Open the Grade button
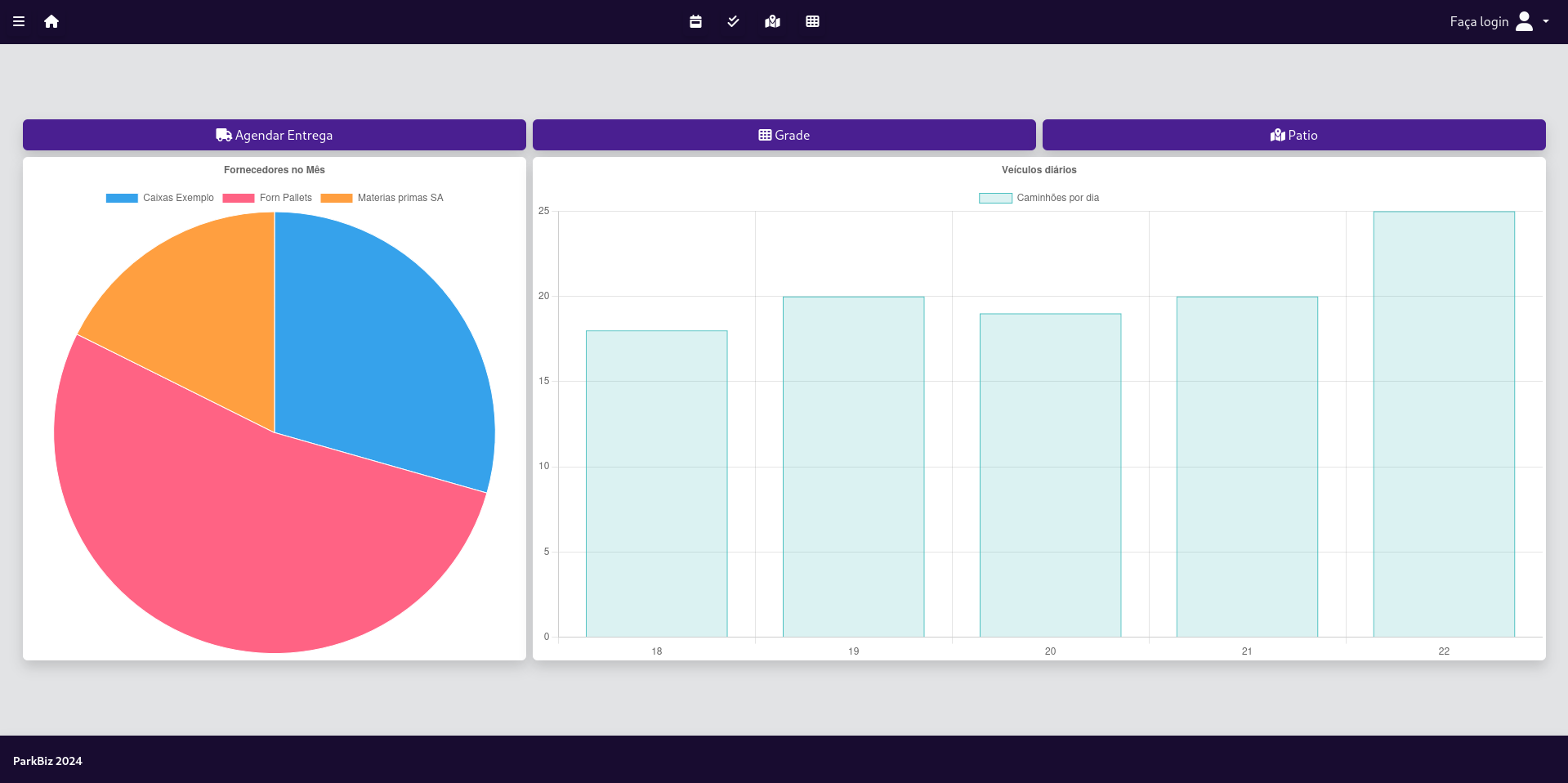1568x783 pixels. coord(784,135)
